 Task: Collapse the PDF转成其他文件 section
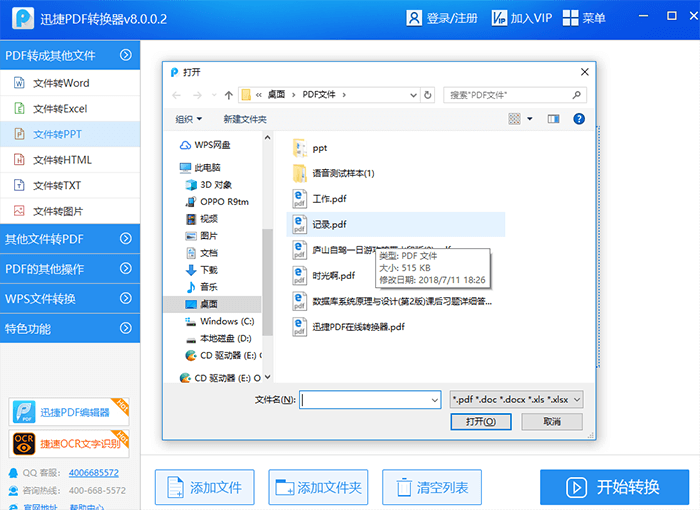pos(126,55)
